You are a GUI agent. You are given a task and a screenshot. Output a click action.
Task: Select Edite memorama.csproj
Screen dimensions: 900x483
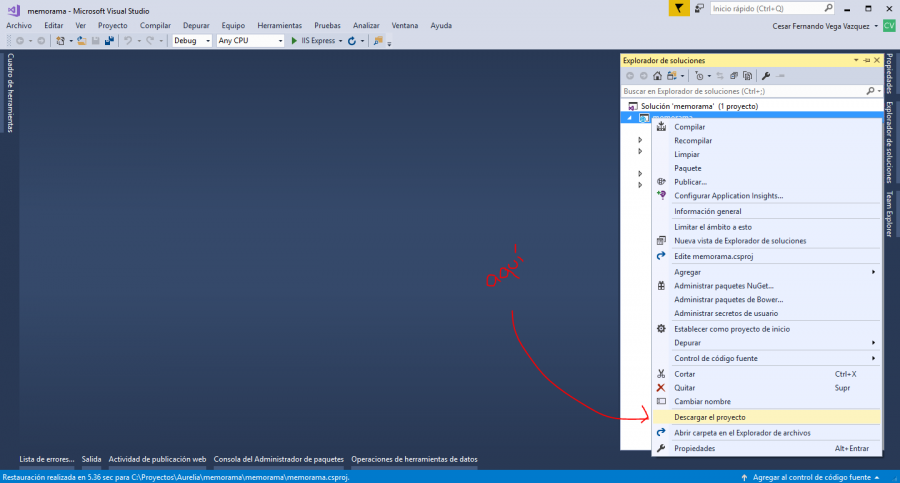[x=766, y=256]
